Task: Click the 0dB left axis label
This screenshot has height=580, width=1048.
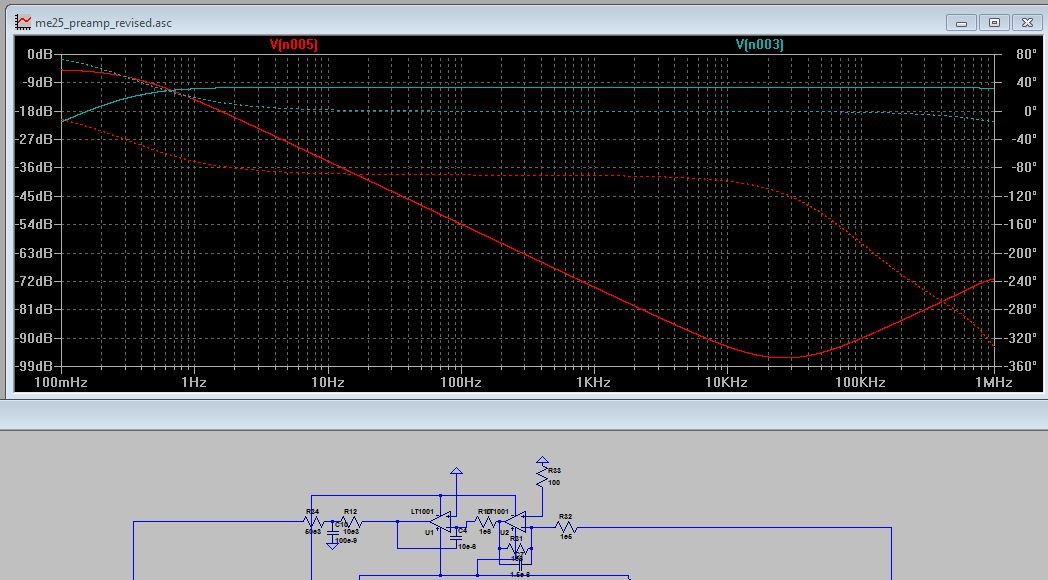Action: [39, 54]
